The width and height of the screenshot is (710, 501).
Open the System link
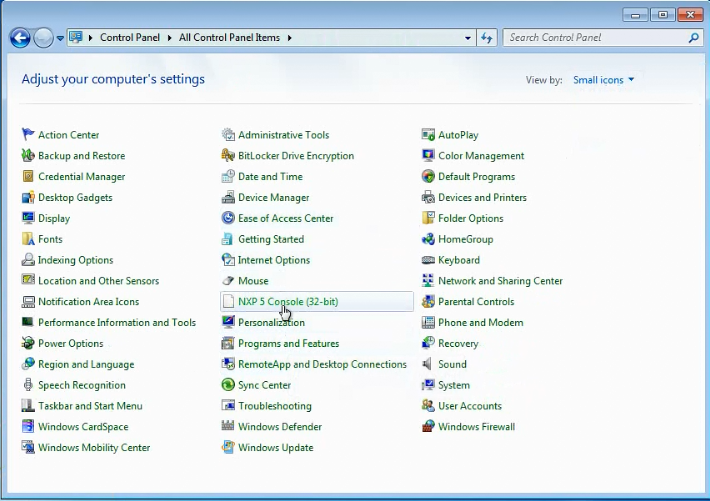click(x=454, y=385)
